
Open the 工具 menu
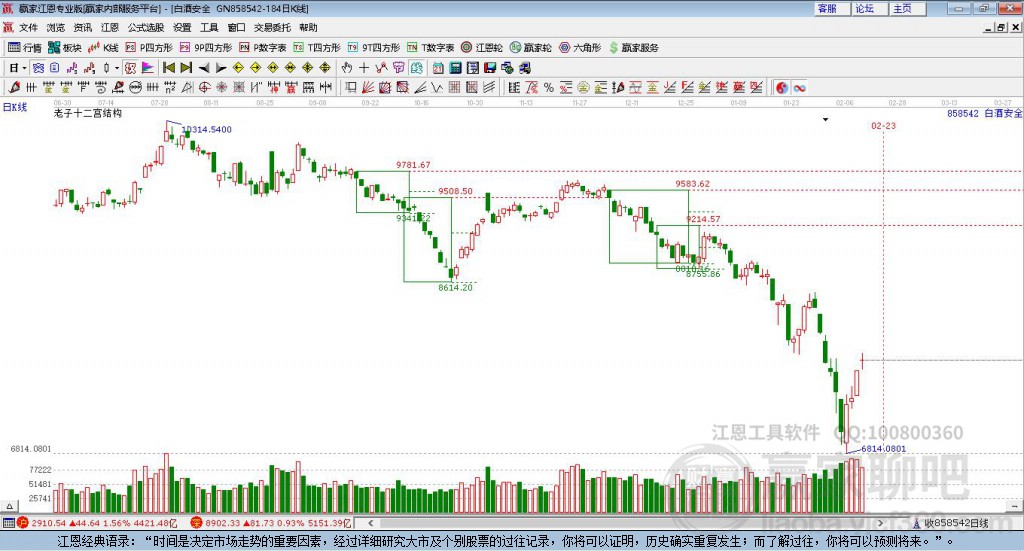[x=209, y=27]
